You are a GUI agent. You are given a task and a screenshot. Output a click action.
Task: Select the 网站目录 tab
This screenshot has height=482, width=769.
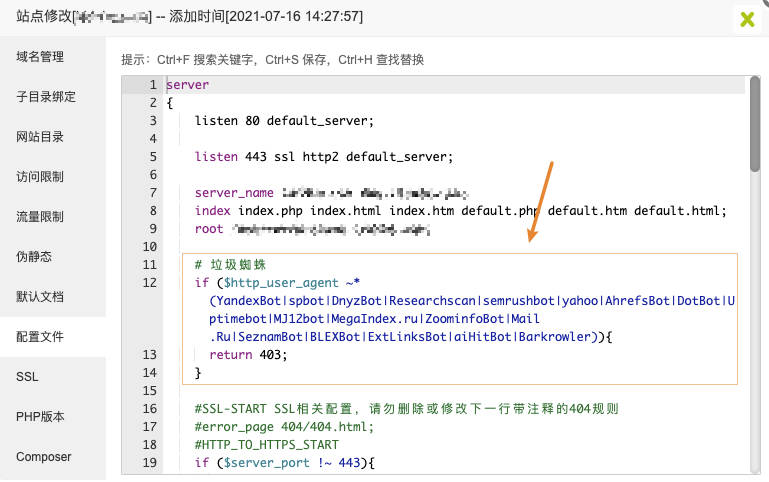(x=40, y=137)
